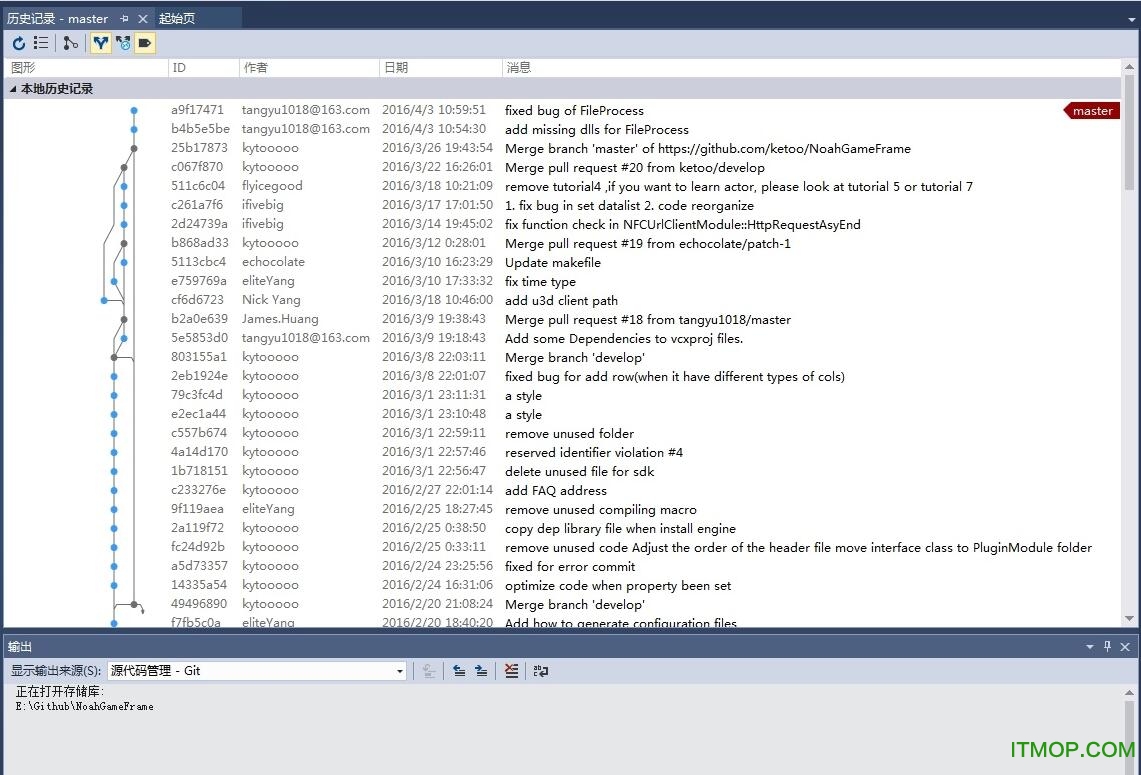
Task: Clear all output text
Action: pos(512,671)
